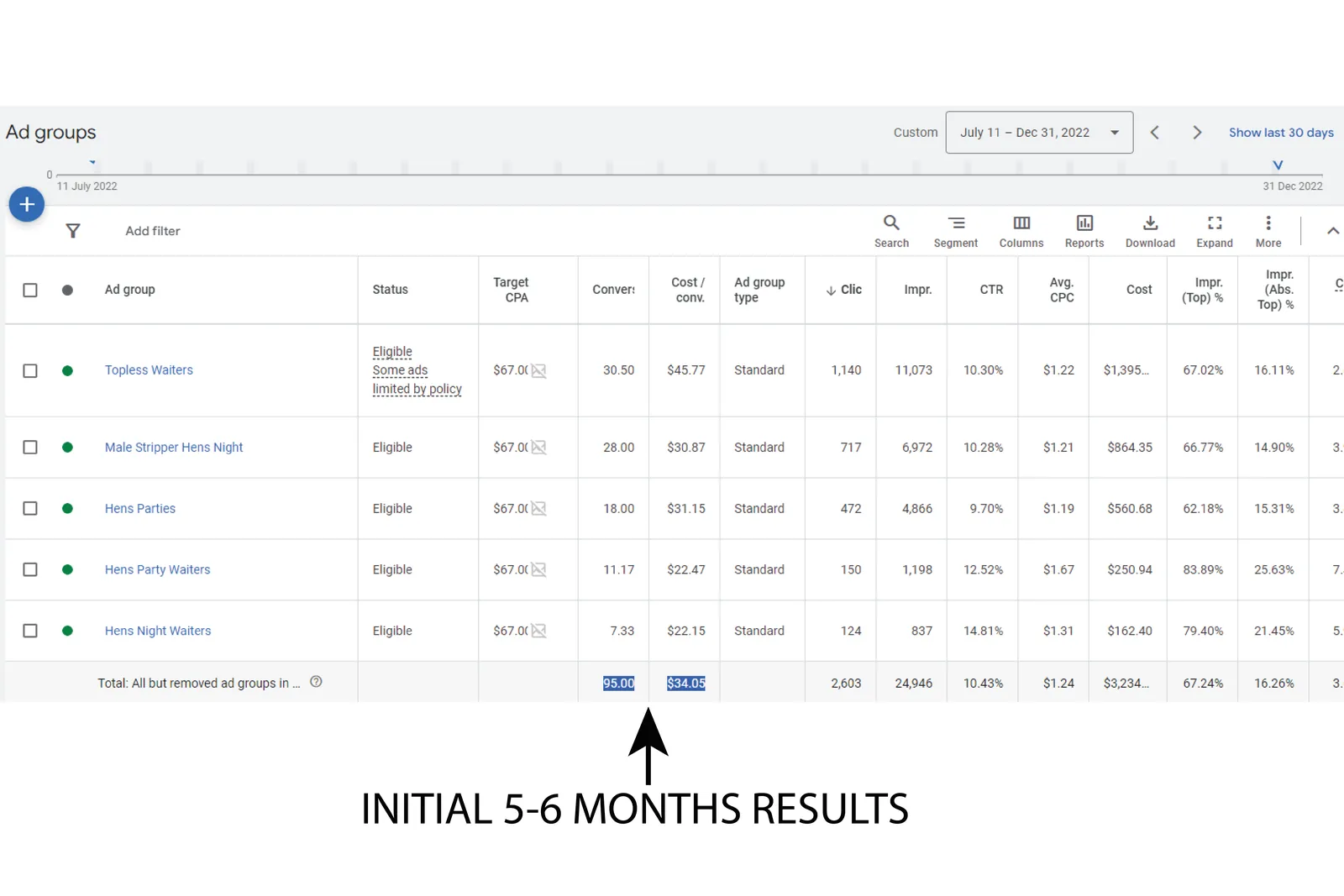Viewport: 1344px width, 896px height.
Task: Open the Segment options
Action: [x=956, y=231]
